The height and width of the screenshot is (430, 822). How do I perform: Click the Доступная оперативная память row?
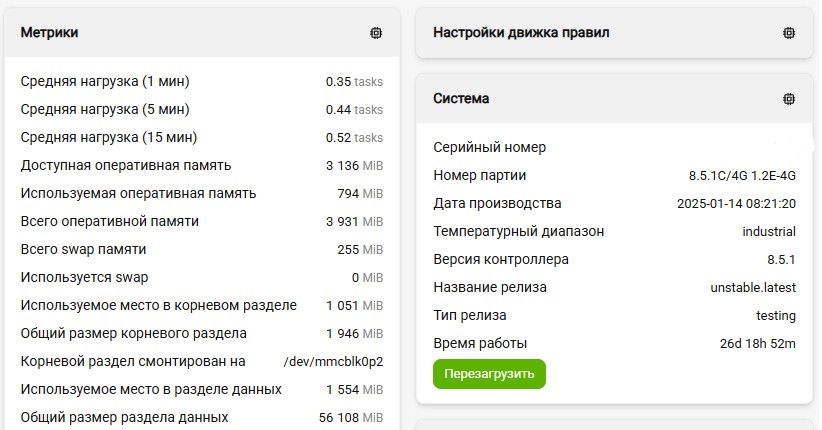pos(202,166)
